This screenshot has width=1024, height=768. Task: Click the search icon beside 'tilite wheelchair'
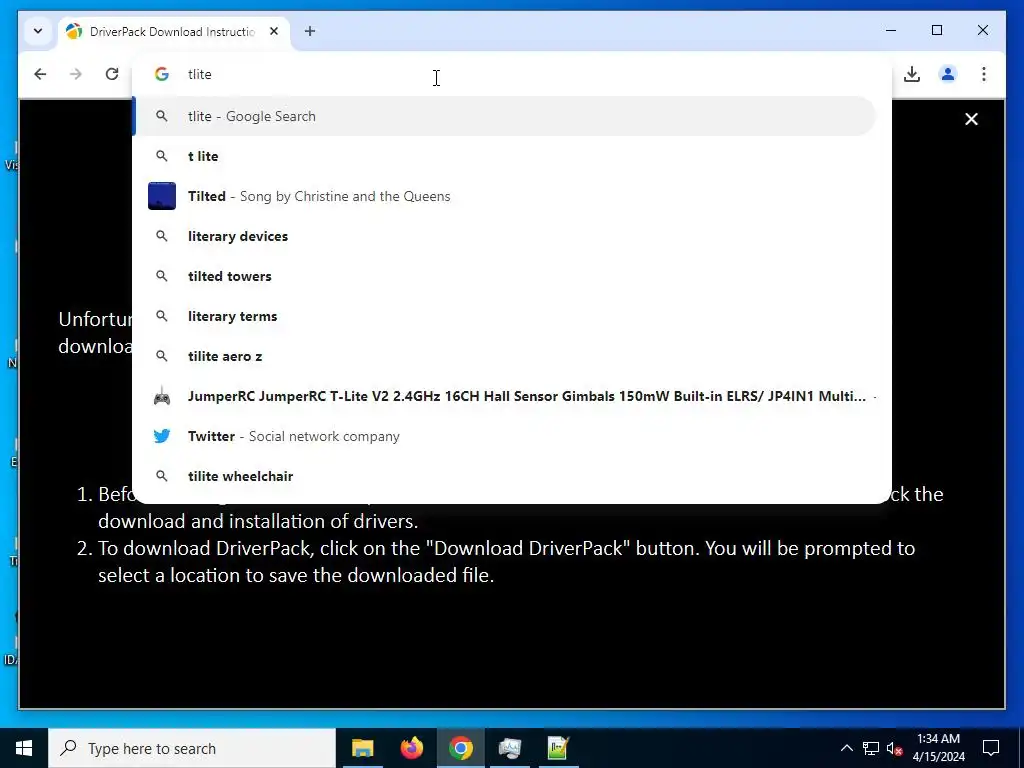(x=162, y=476)
